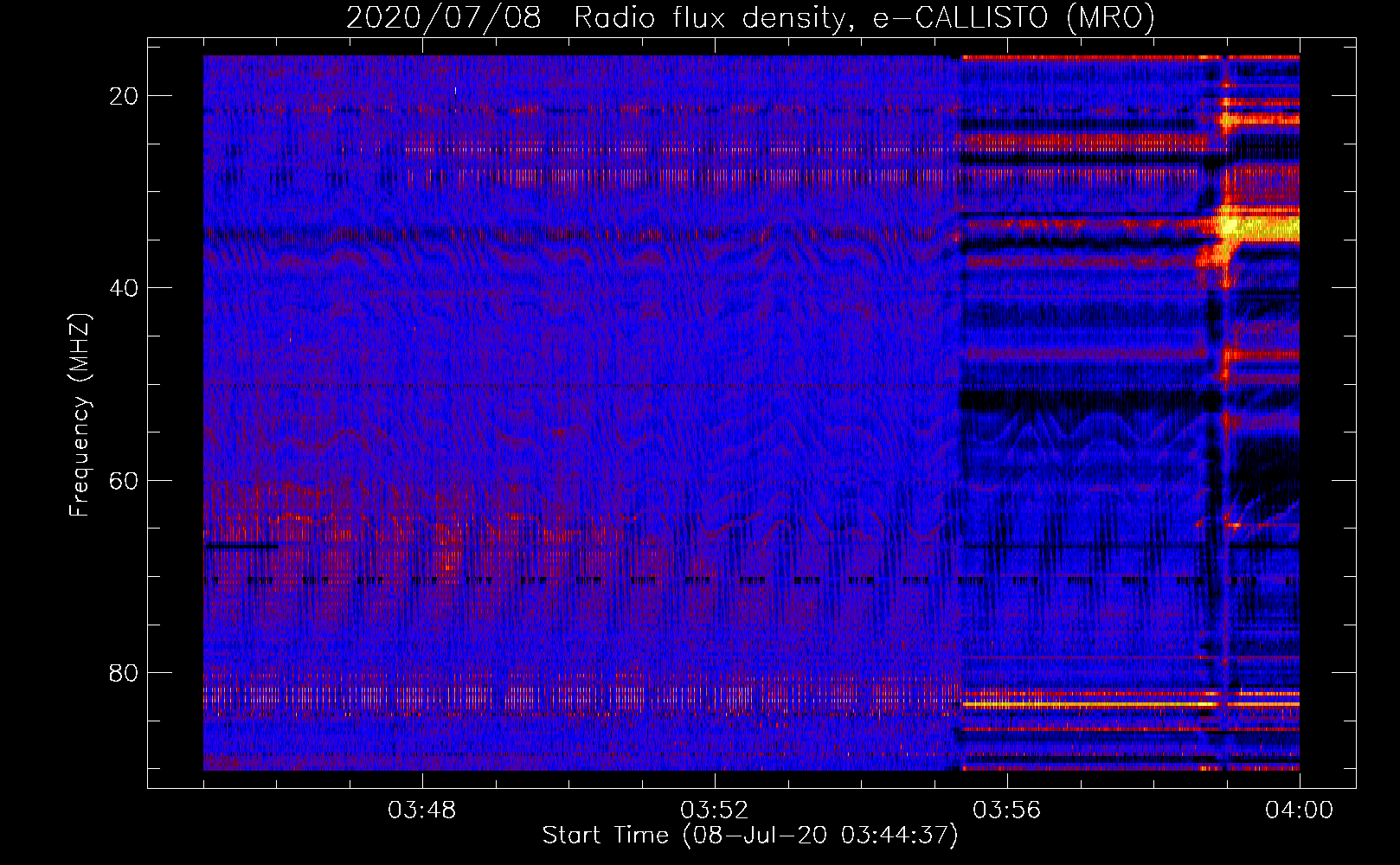This screenshot has width=1400, height=865.
Task: Click the 40 MHz frequency tick label
Action: point(124,288)
